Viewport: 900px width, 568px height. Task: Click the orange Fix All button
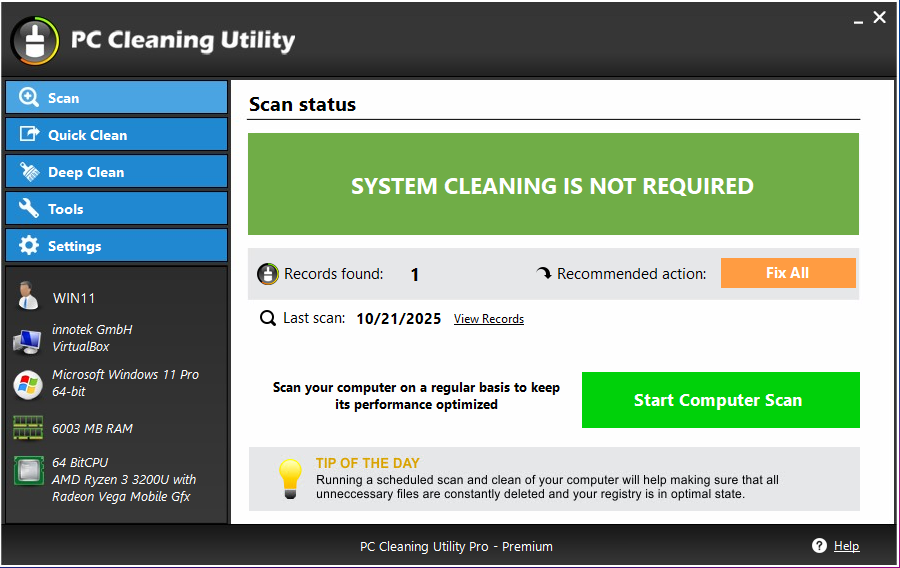click(x=788, y=273)
